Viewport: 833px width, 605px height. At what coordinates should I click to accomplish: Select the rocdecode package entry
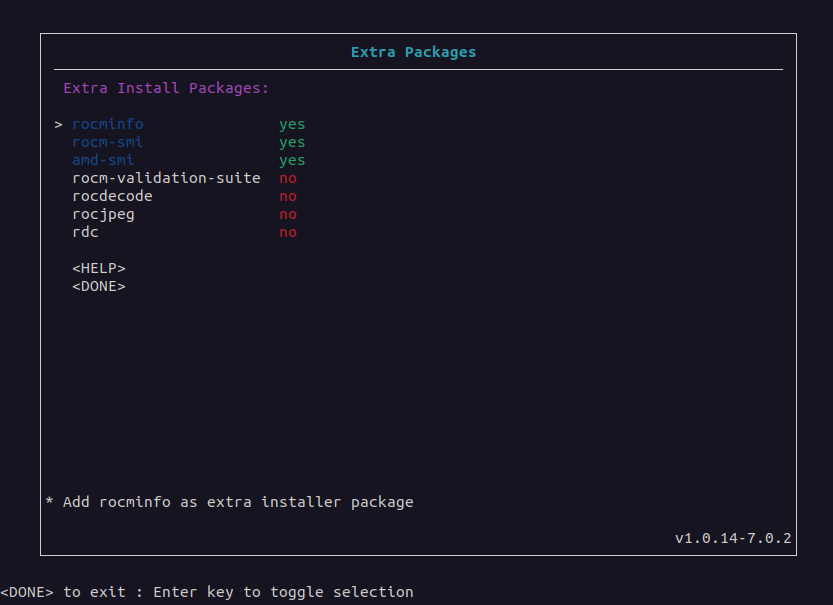pyautogui.click(x=112, y=197)
